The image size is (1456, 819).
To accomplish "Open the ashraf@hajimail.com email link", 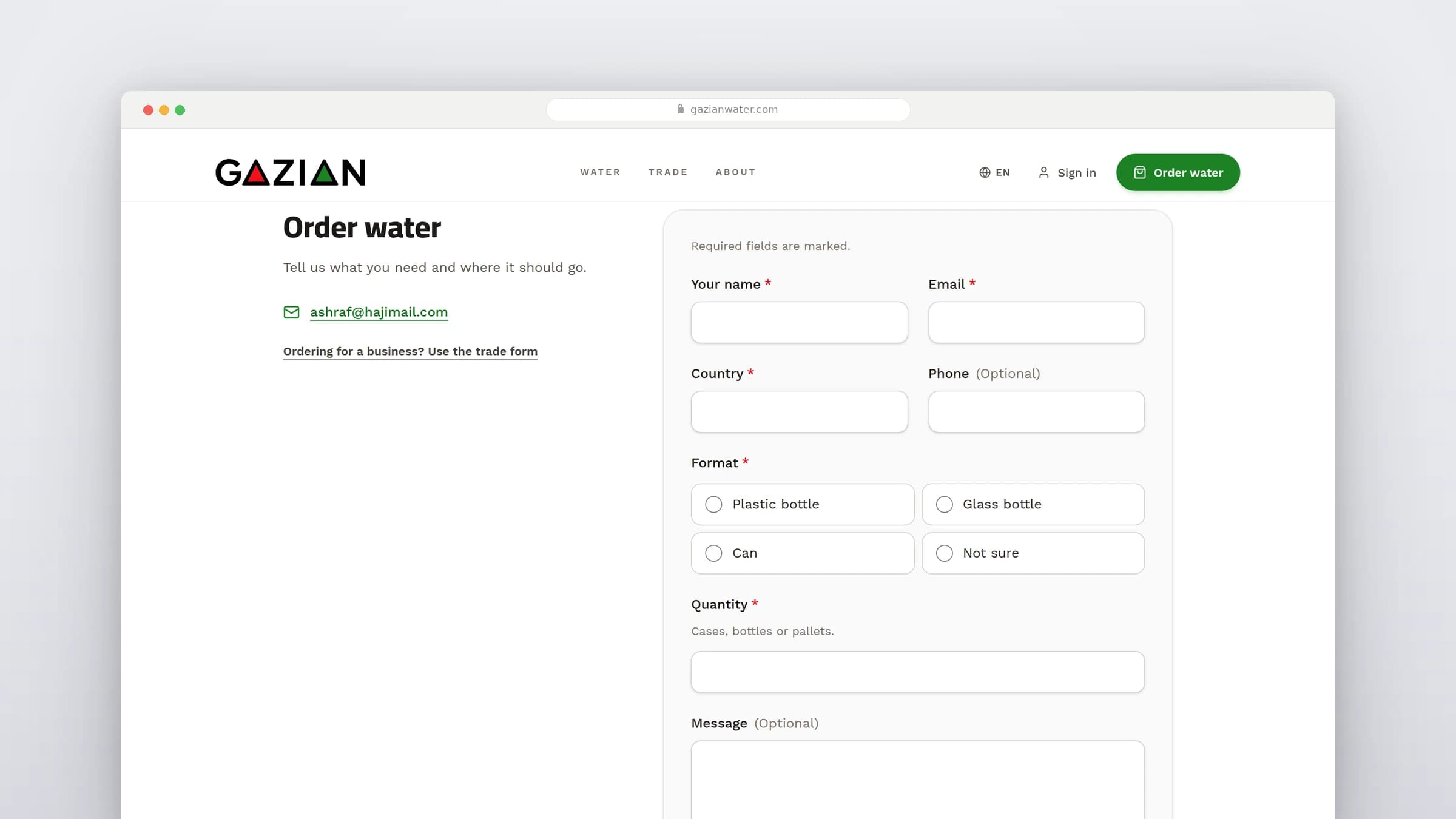I will coord(379,312).
